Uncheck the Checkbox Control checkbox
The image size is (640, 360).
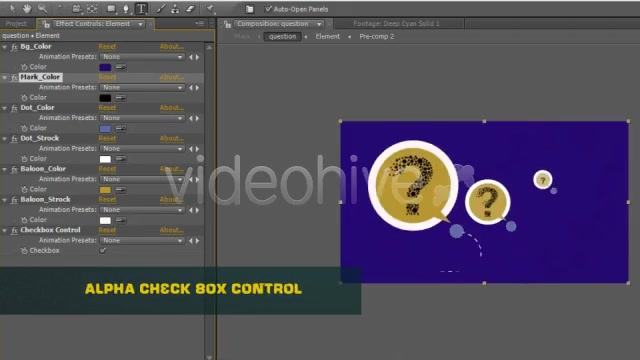tap(102, 251)
